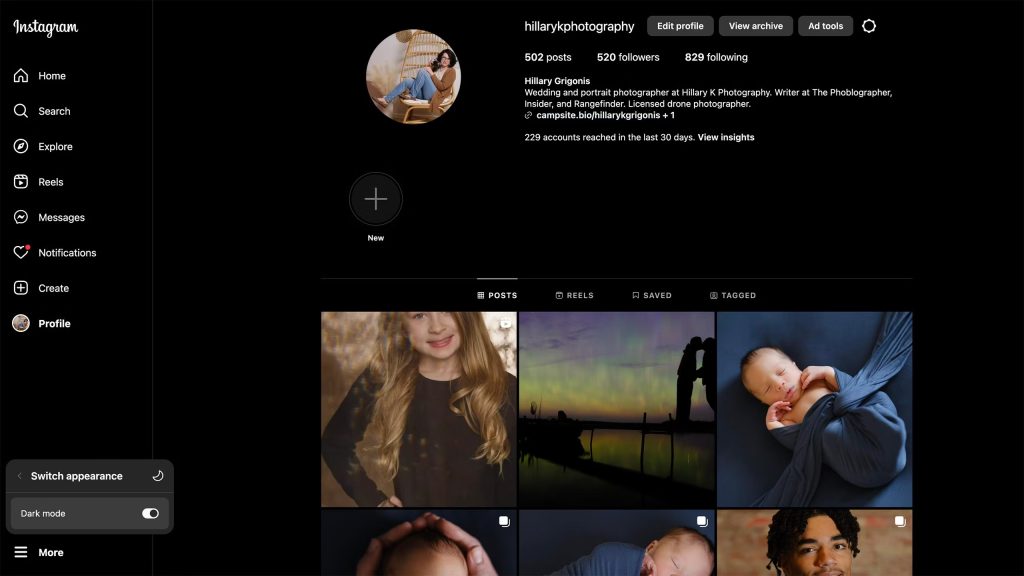Click the Create post plus icon
The height and width of the screenshot is (576, 1024).
click(20, 287)
